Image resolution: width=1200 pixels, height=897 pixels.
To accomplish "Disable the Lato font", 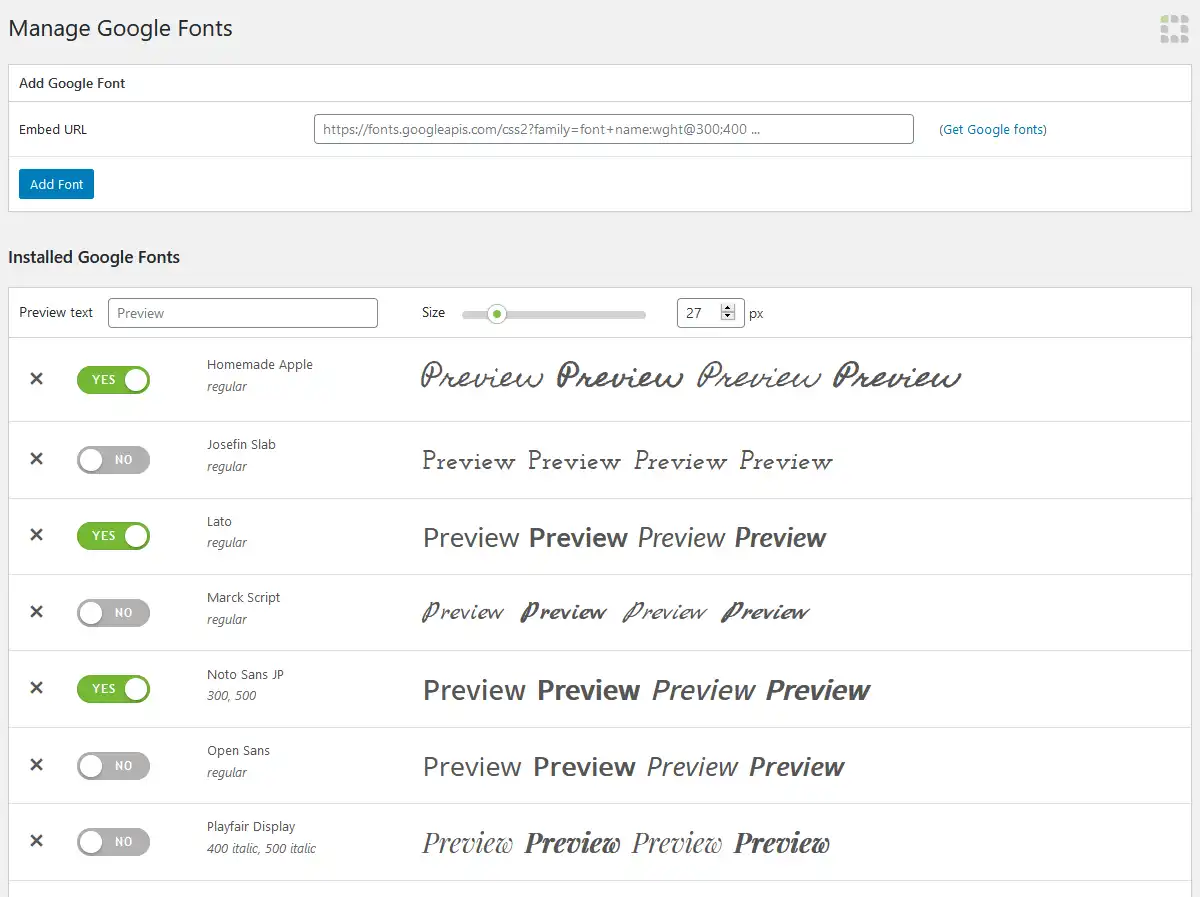I will (x=113, y=536).
